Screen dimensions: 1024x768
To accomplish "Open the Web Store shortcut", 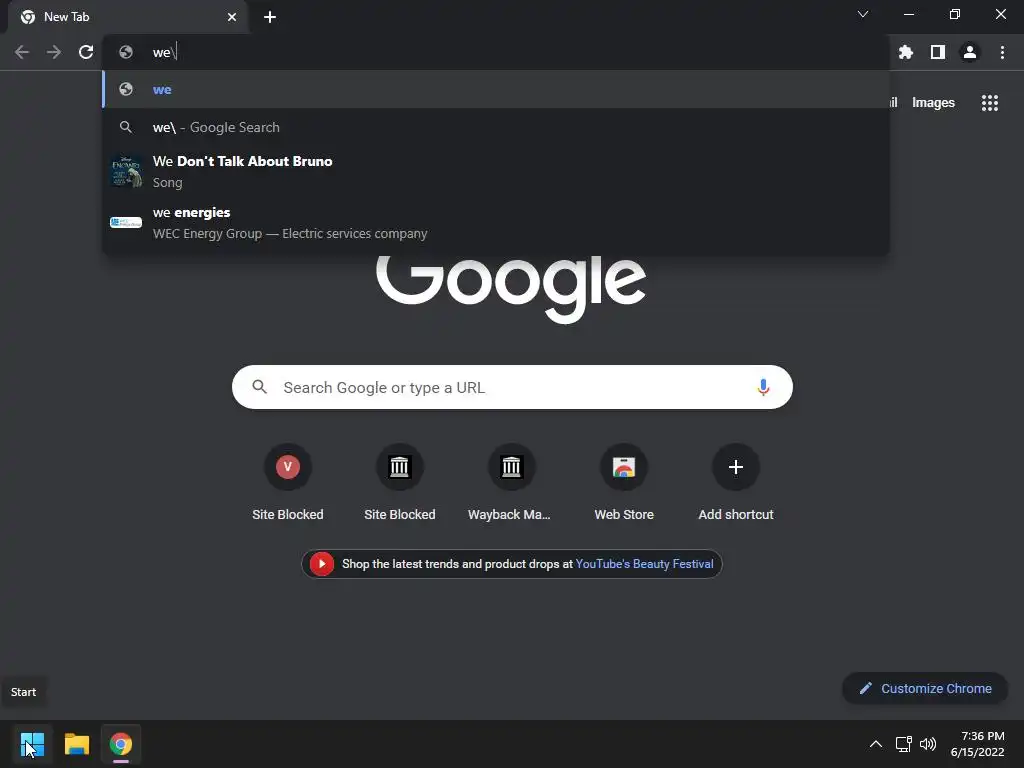I will point(624,483).
